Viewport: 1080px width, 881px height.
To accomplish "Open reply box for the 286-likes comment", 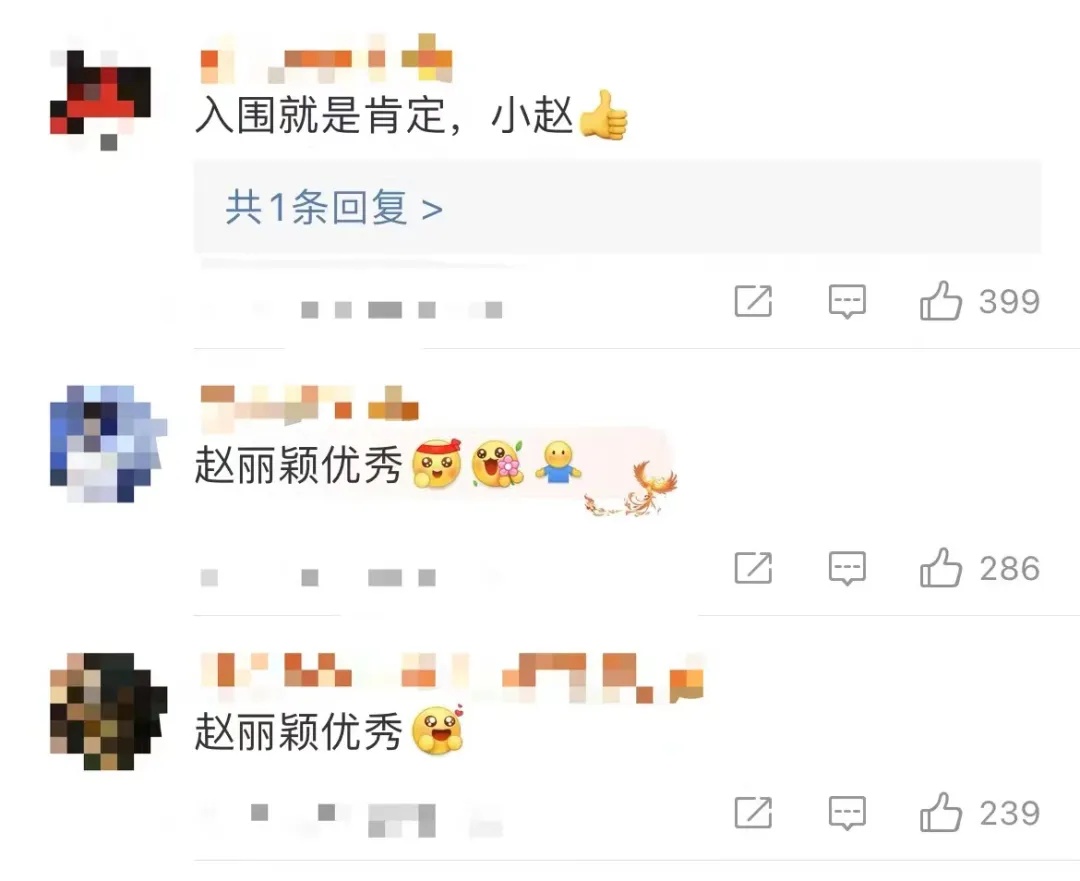I will point(847,568).
